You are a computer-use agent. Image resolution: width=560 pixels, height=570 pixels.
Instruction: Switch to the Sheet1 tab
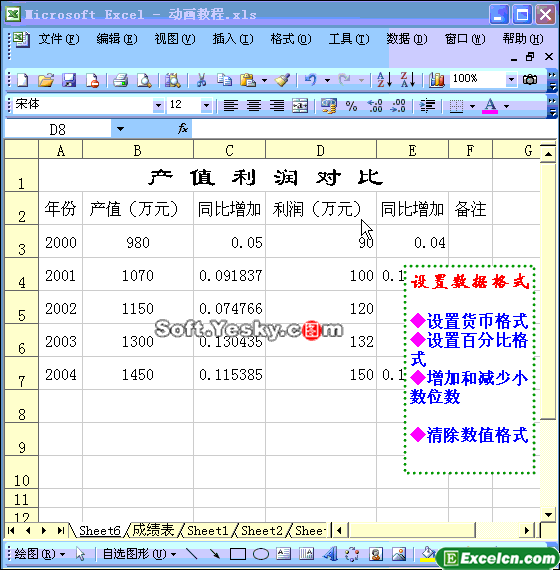[x=207, y=530]
